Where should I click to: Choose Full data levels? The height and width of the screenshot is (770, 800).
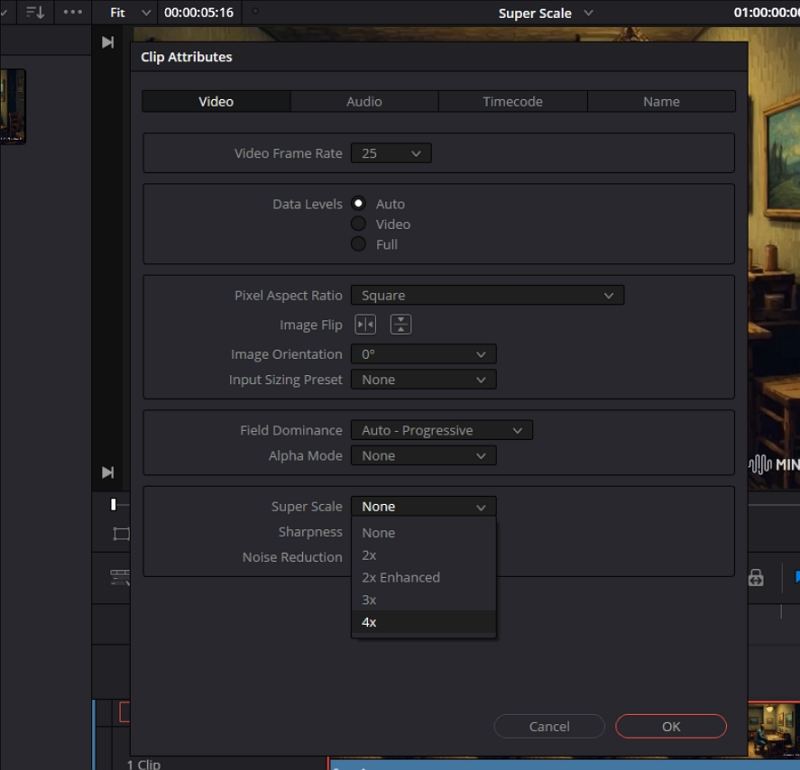[x=358, y=243]
